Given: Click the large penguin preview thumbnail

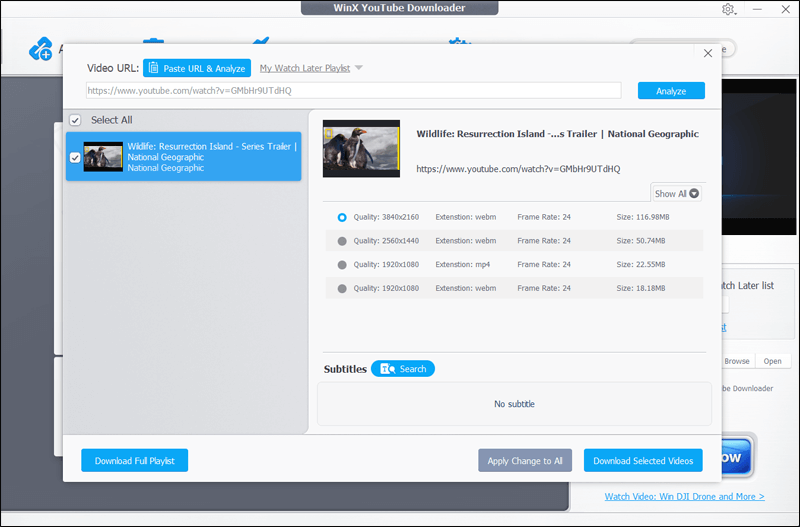Looking at the screenshot, I should [361, 148].
